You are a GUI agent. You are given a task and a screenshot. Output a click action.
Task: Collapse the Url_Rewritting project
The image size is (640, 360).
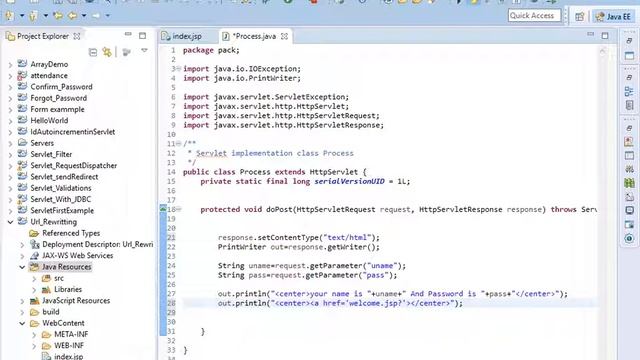point(10,222)
